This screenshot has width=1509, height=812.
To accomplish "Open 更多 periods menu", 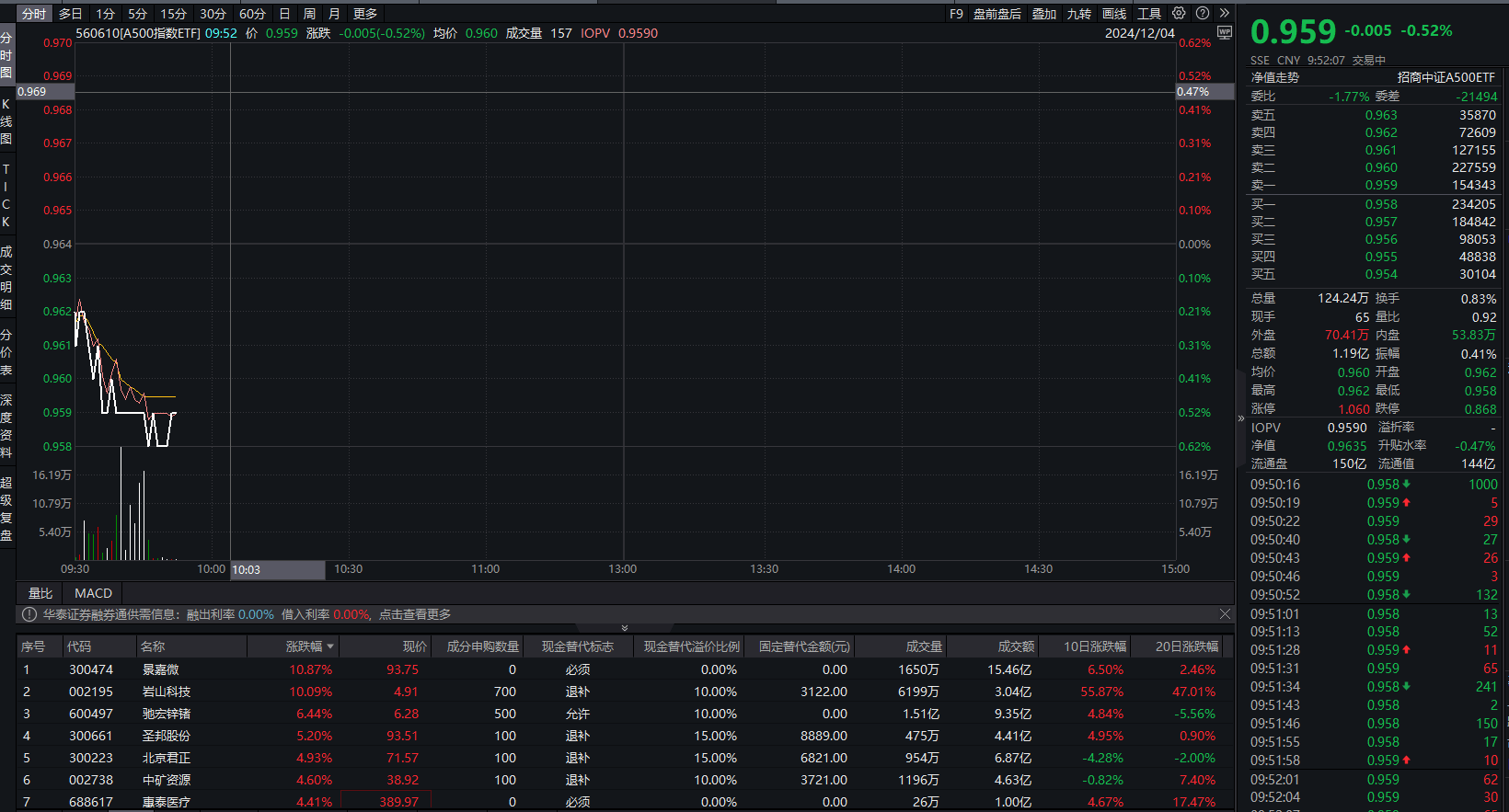I will (365, 14).
